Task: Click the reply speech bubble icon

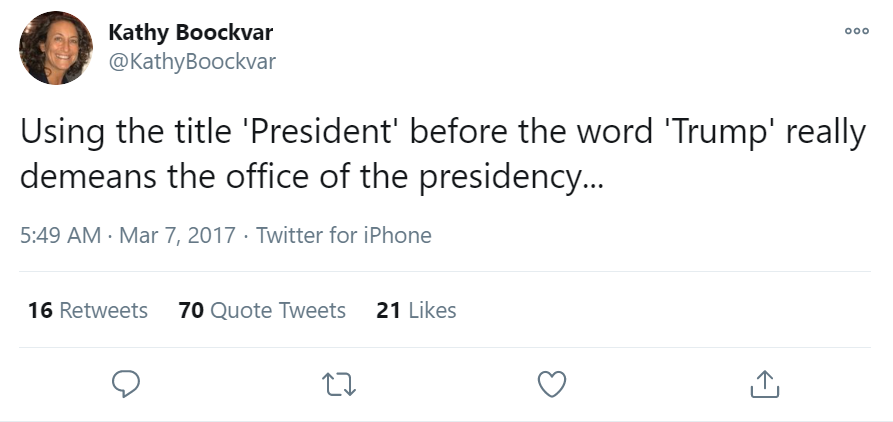Action: pos(125,382)
